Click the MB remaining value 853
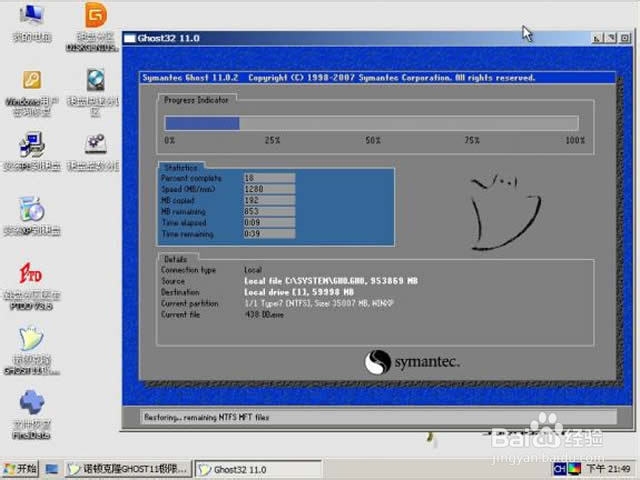This screenshot has height=480, width=640. [x=269, y=211]
